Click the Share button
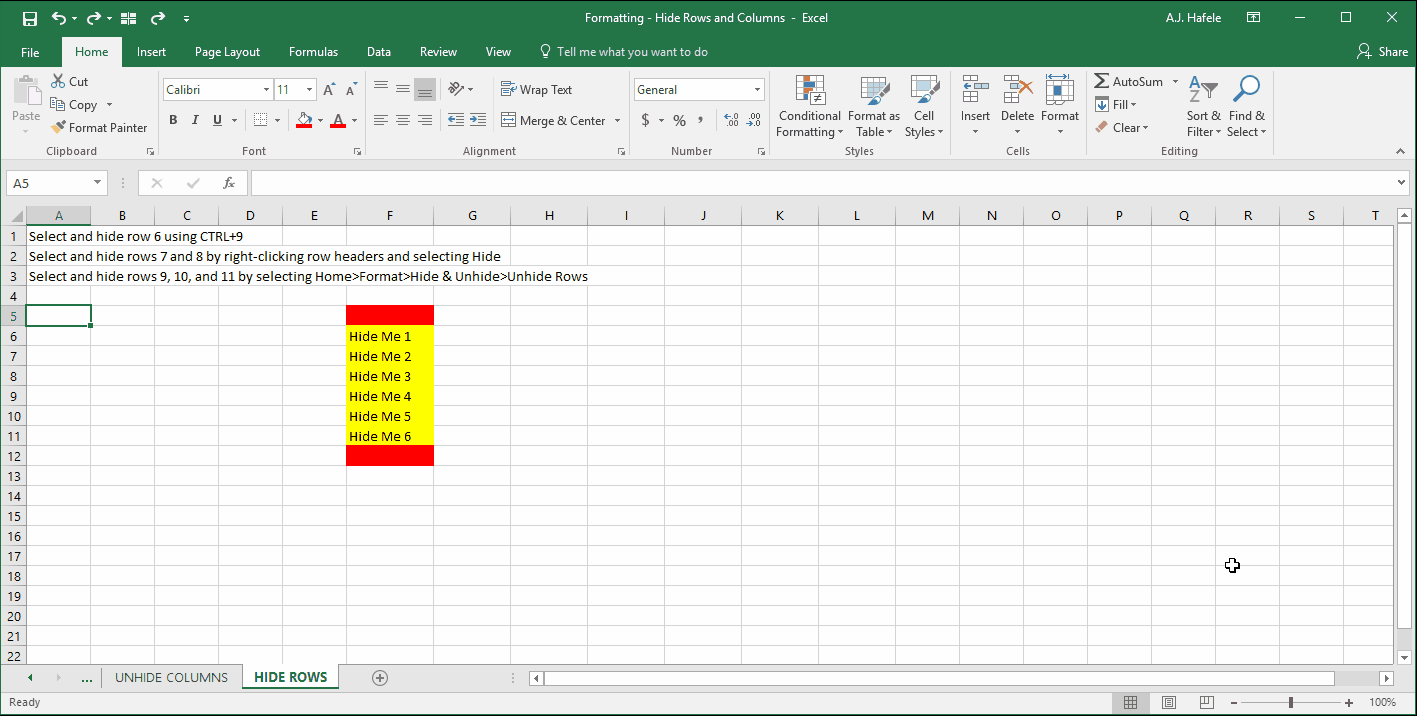 (1382, 52)
